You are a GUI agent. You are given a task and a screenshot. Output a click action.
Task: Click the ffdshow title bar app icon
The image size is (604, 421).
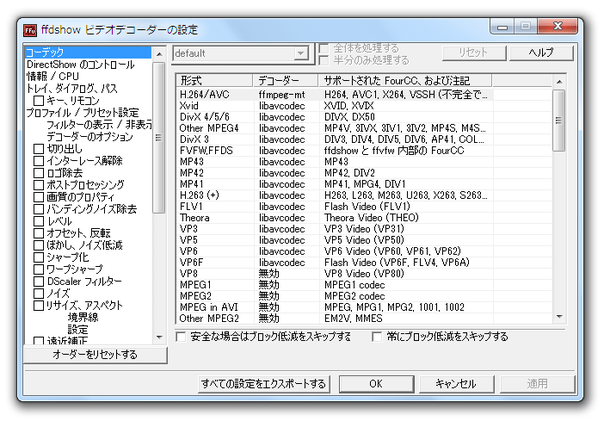(x=30, y=30)
